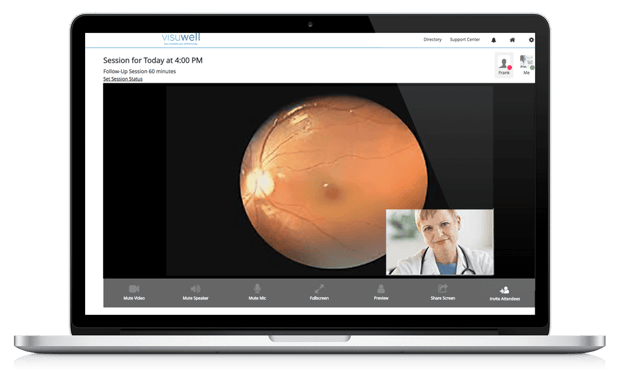The width and height of the screenshot is (620, 372).
Task: Open settings with the gear icon
Action: click(x=531, y=40)
